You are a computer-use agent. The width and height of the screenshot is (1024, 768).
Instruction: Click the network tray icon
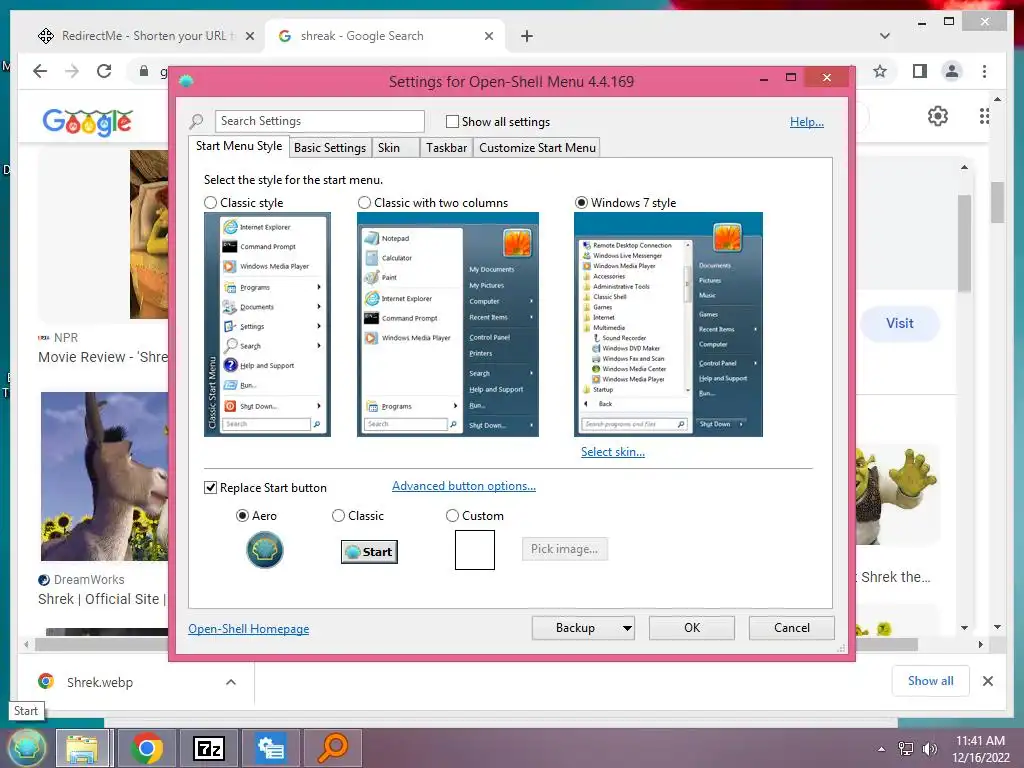(906, 749)
